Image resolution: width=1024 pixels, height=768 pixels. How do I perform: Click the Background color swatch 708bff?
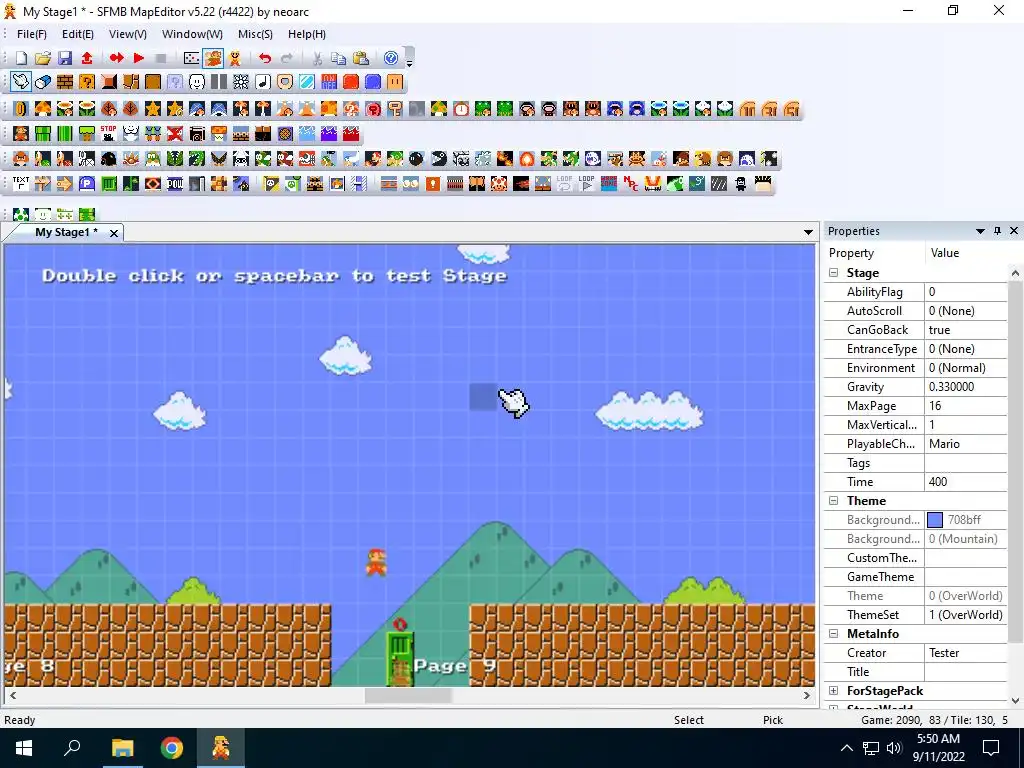tap(935, 520)
